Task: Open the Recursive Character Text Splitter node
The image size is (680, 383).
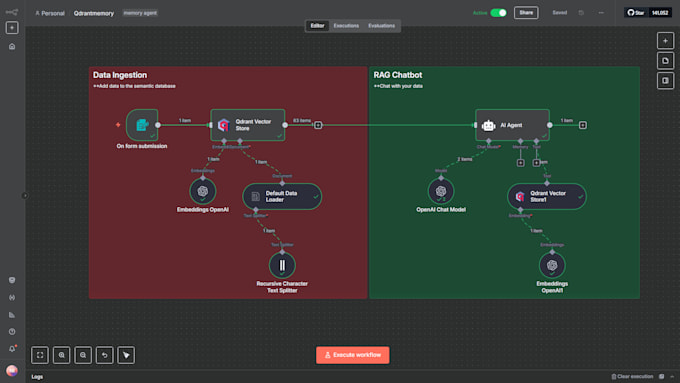Action: [282, 265]
